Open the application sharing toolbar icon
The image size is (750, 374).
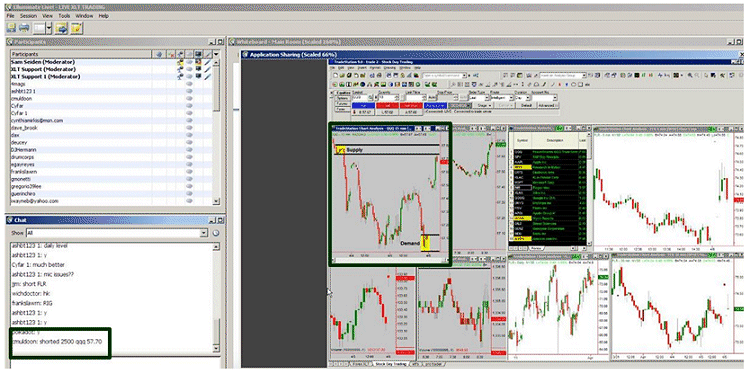click(x=61, y=28)
